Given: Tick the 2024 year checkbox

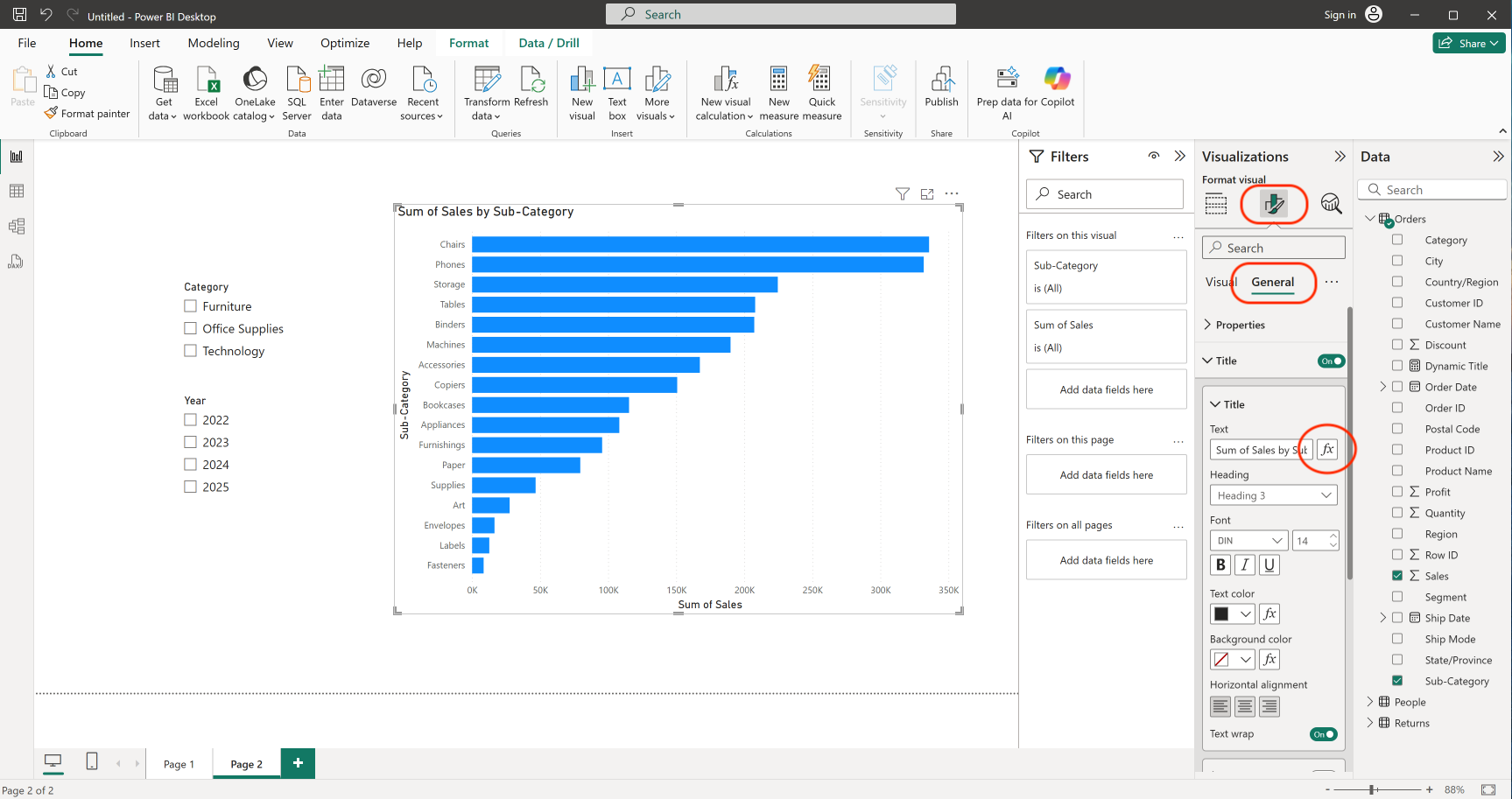Looking at the screenshot, I should click(190, 465).
